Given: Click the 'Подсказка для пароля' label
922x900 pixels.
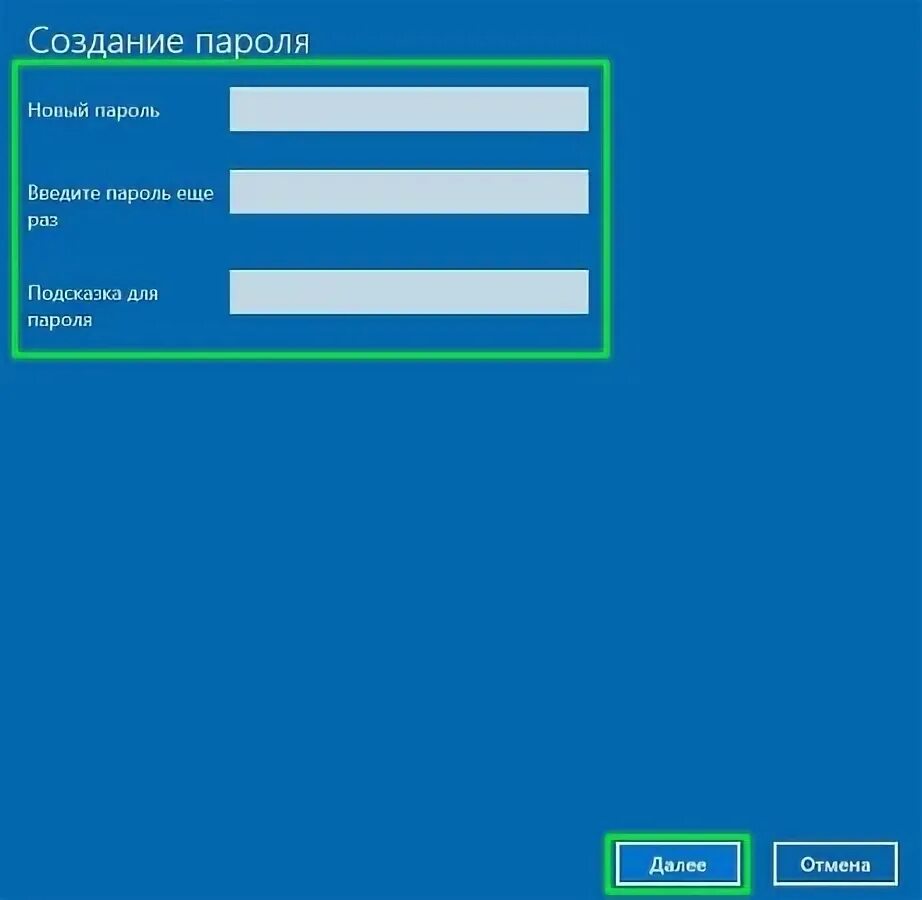Looking at the screenshot, I should 93,306.
